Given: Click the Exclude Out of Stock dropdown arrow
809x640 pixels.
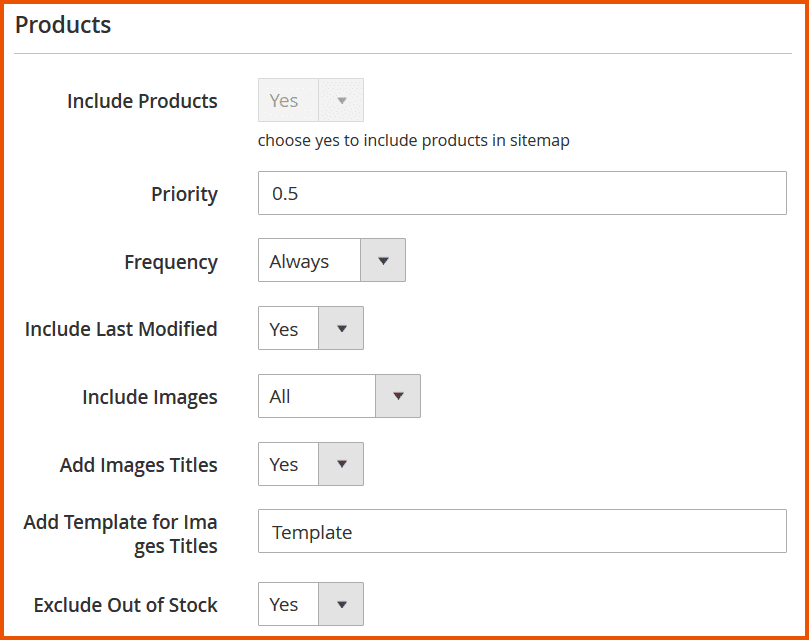Looking at the screenshot, I should [x=343, y=604].
